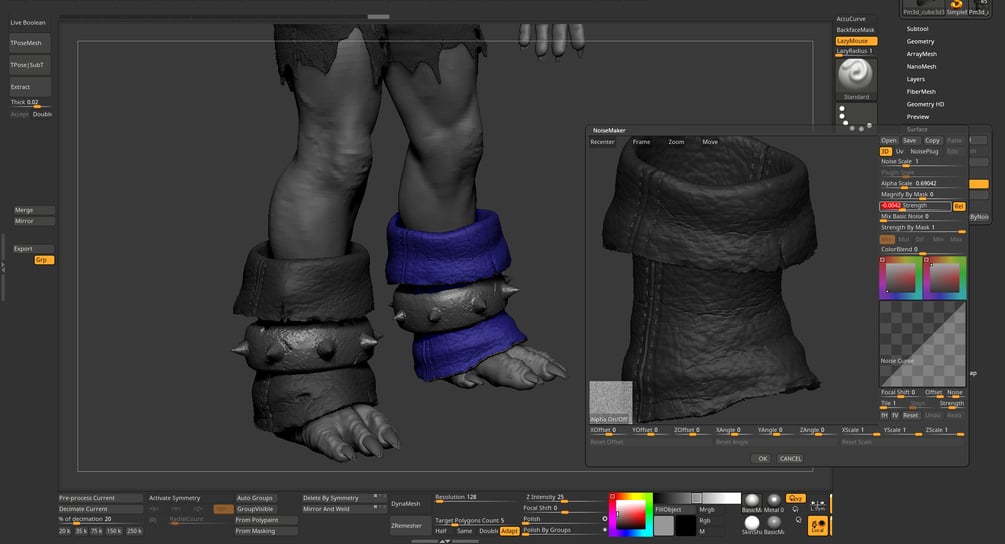
Task: Open the Dots stroke type icon
Action: [856, 118]
